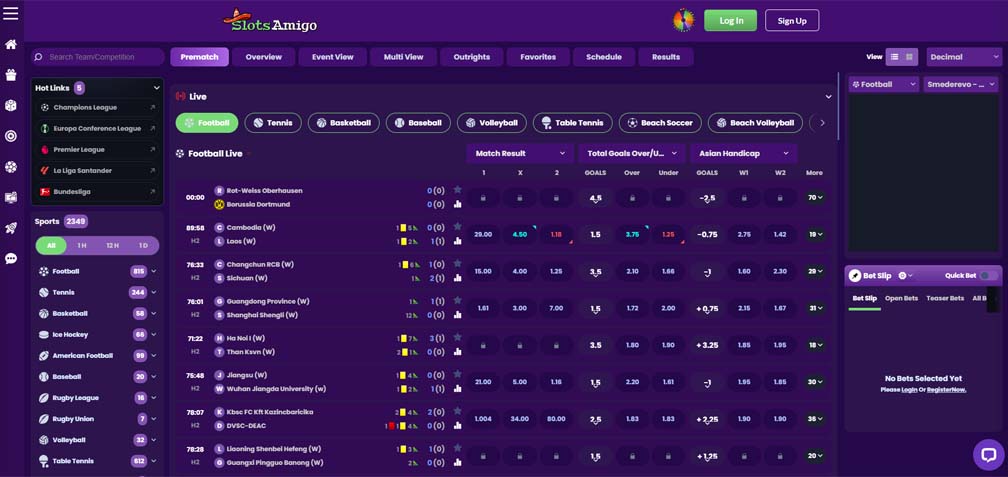Open the live chat bubble button
Image resolution: width=1008 pixels, height=477 pixels.
tap(988, 454)
